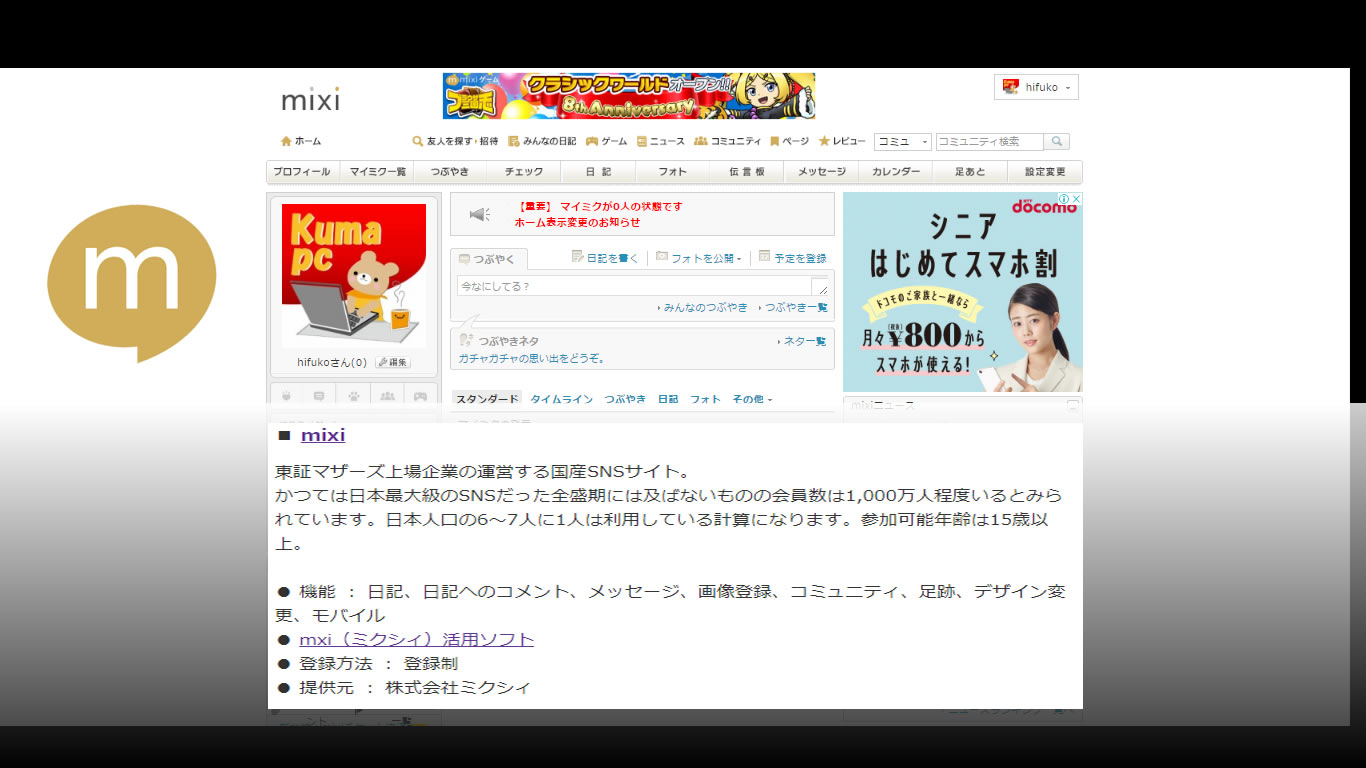This screenshot has width=1366, height=768.
Task: Select the カレンダー menu tab
Action: click(x=896, y=172)
